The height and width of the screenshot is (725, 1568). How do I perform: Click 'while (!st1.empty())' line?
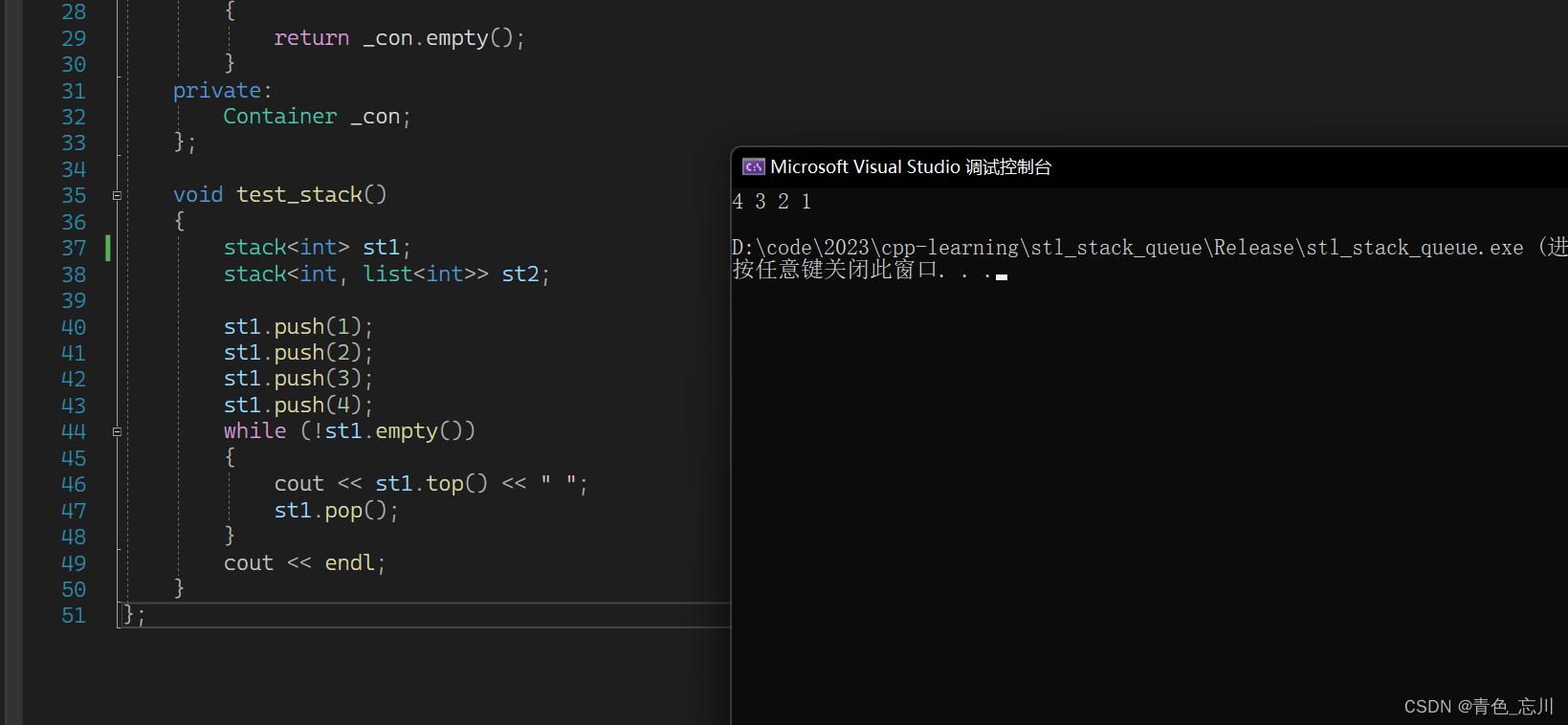tap(349, 431)
